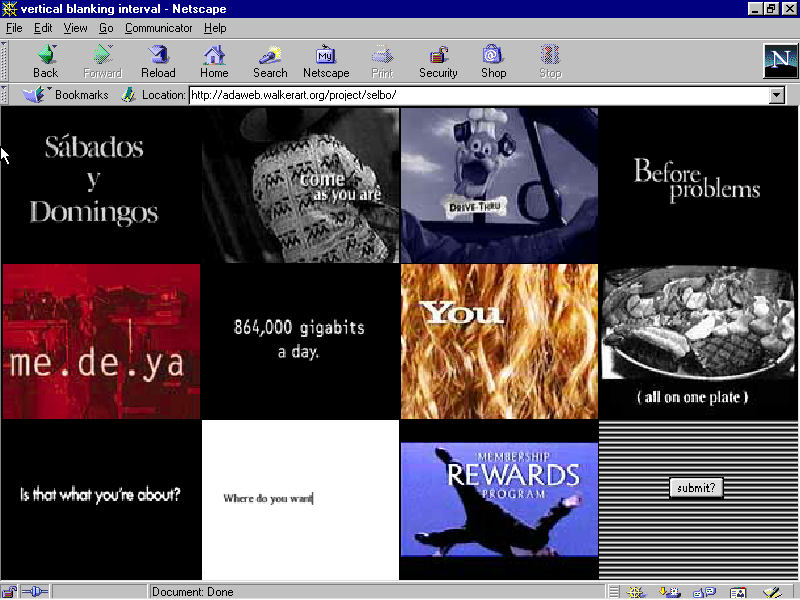Image resolution: width=800 pixels, height=600 pixels.
Task: Click the Print toolbar button
Action: coord(382,61)
